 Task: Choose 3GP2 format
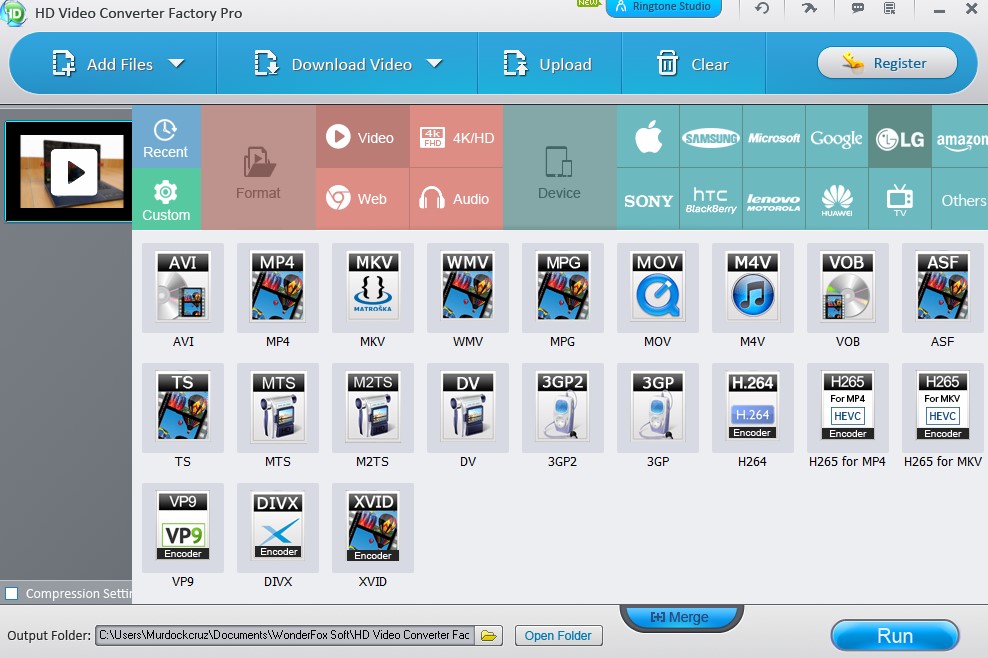click(563, 408)
